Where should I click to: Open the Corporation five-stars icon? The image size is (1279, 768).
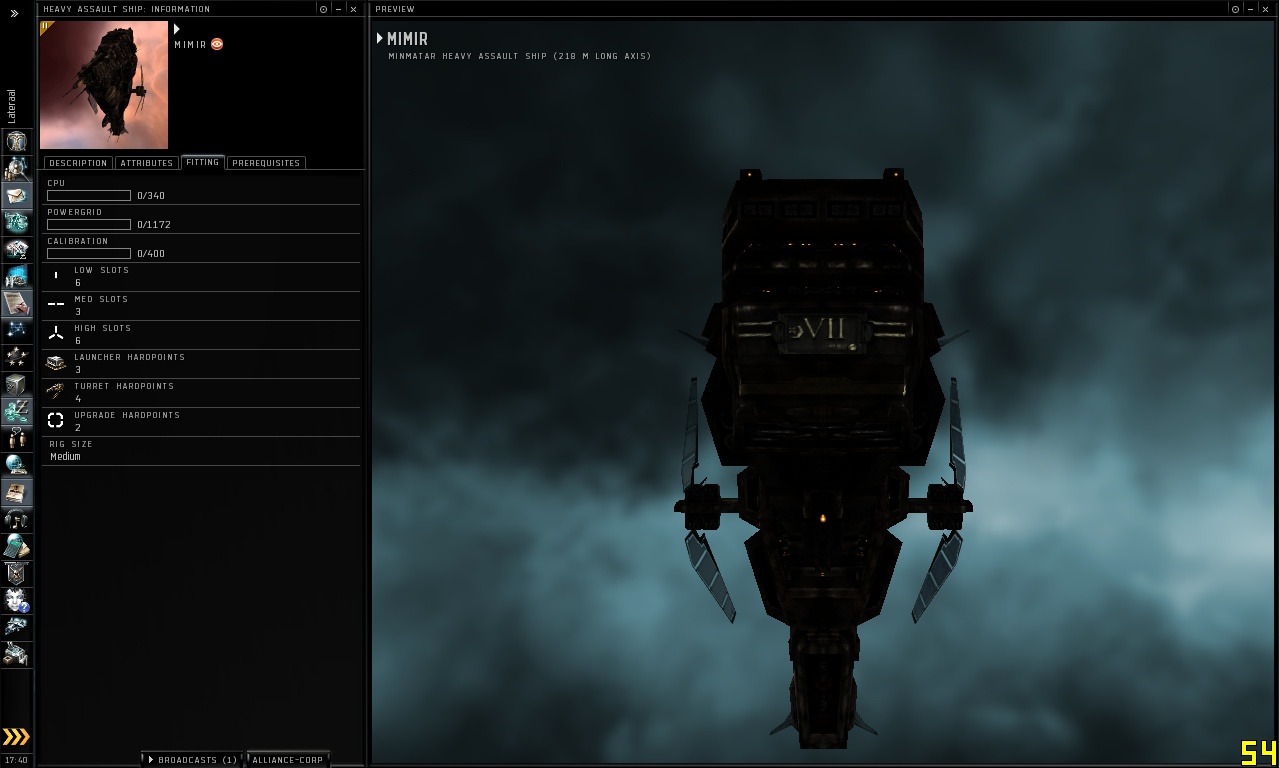16,357
